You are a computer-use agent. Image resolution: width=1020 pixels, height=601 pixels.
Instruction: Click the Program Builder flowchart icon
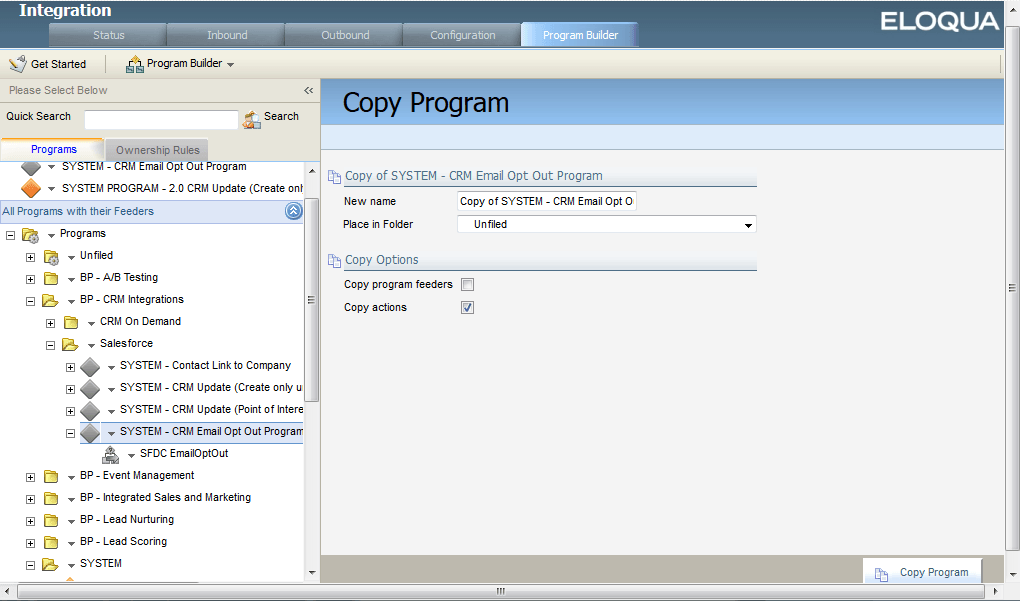coord(134,63)
